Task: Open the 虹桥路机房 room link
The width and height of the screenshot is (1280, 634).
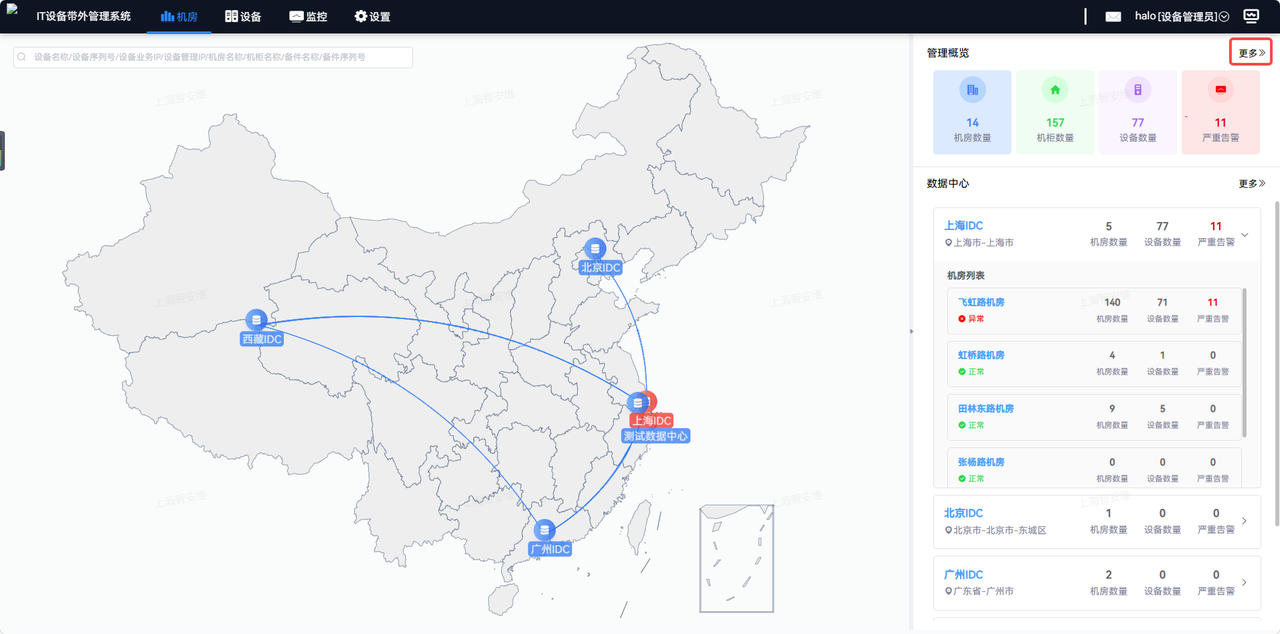Action: 981,355
